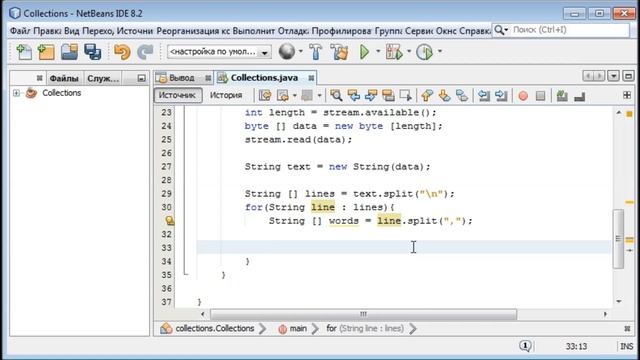The image size is (640, 360).
Task: Focus the Поиск (Ctrl+I) search field
Action: (x=569, y=30)
